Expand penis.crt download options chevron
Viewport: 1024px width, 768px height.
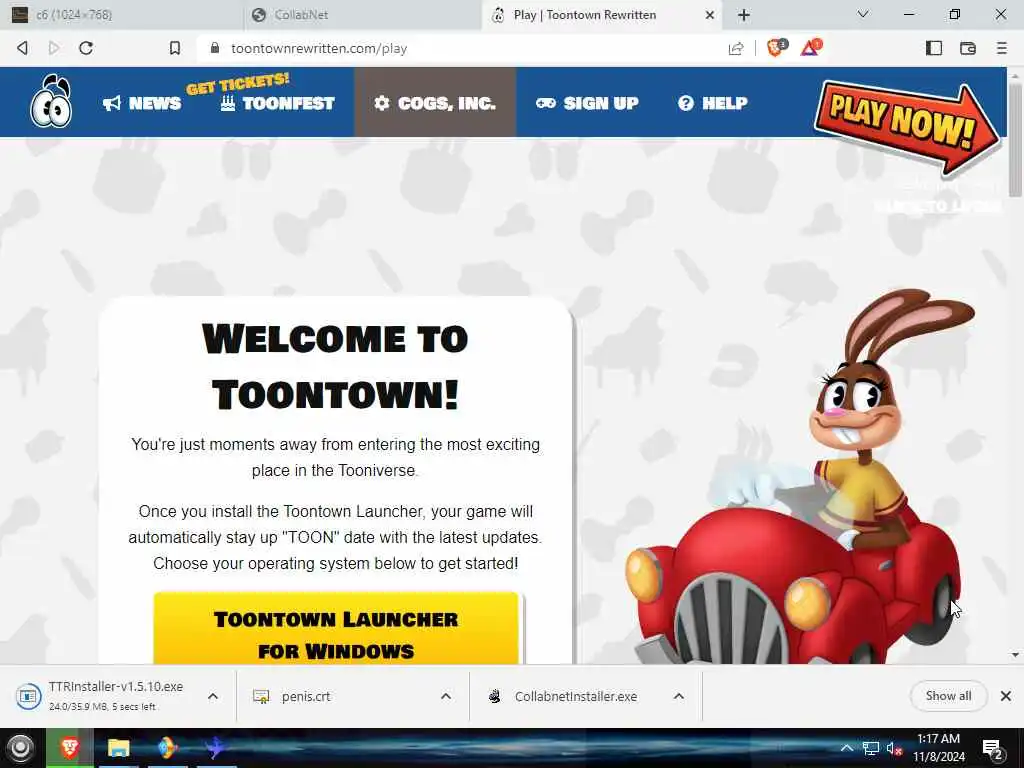[x=445, y=696]
